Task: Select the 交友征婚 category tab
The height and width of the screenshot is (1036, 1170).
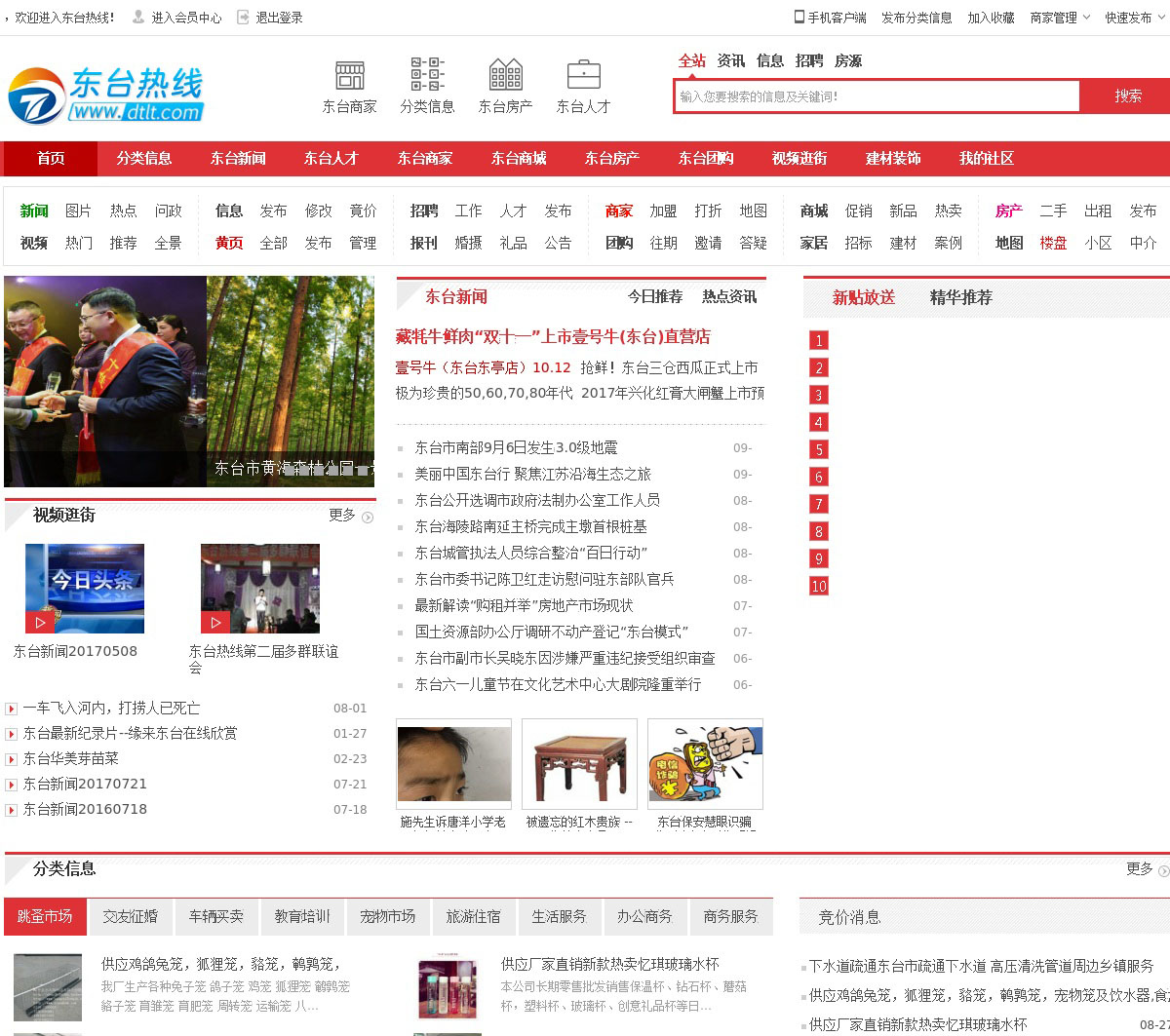Action: tap(131, 916)
